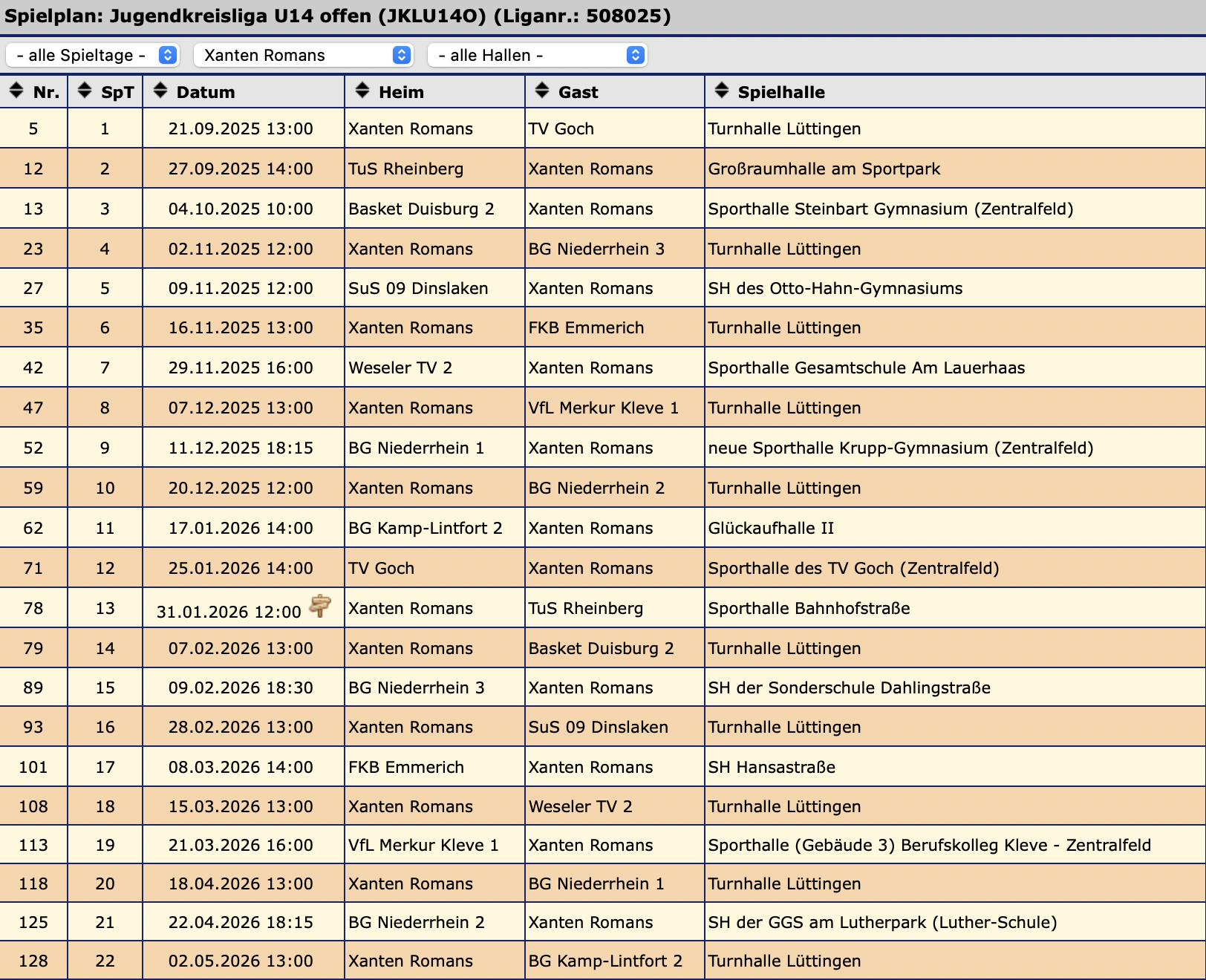Click the Gast column sort arrows
Screen dimensions: 1206x980
tap(542, 91)
